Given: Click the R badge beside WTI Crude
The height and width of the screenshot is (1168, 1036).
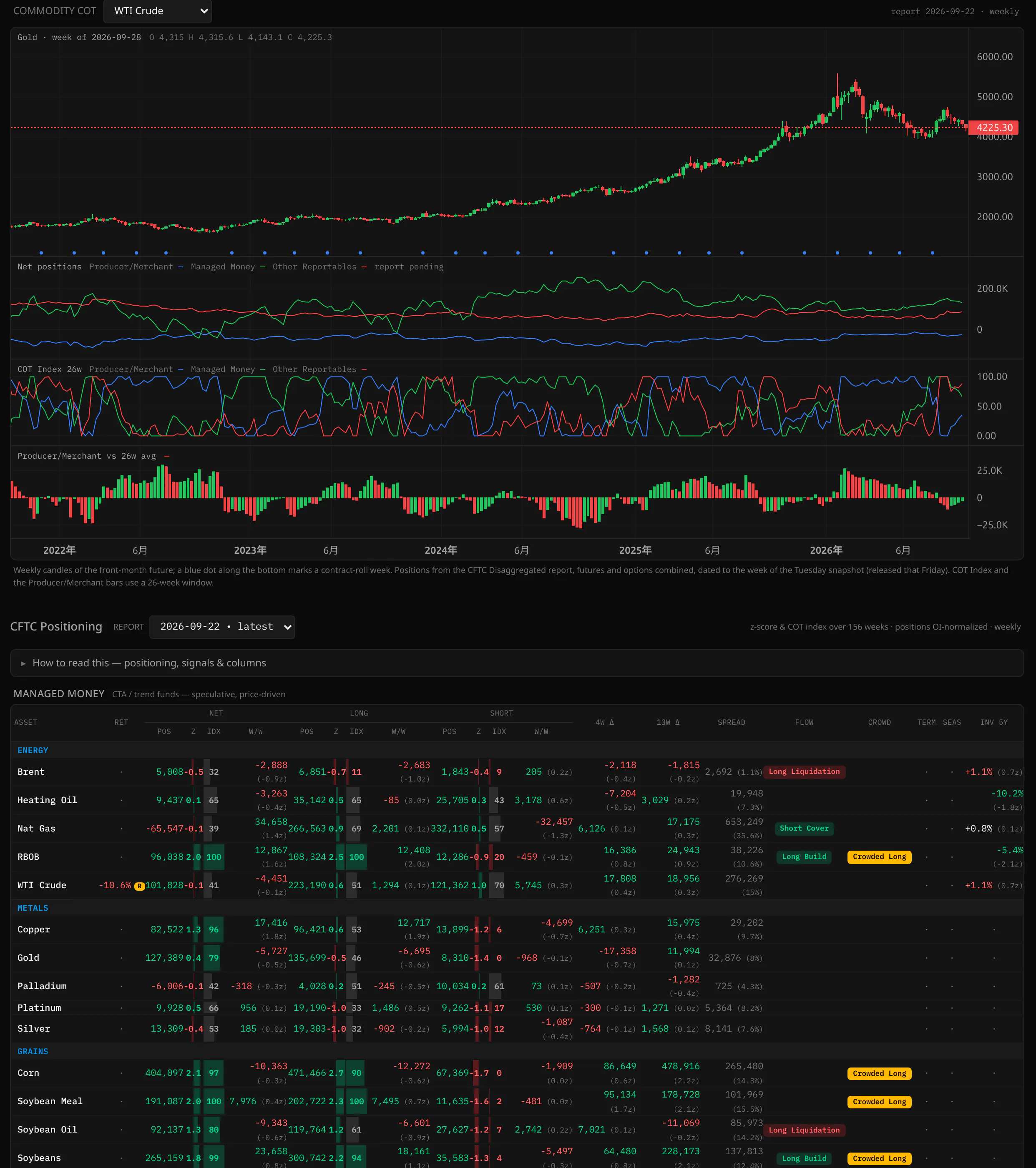Looking at the screenshot, I should point(139,886).
